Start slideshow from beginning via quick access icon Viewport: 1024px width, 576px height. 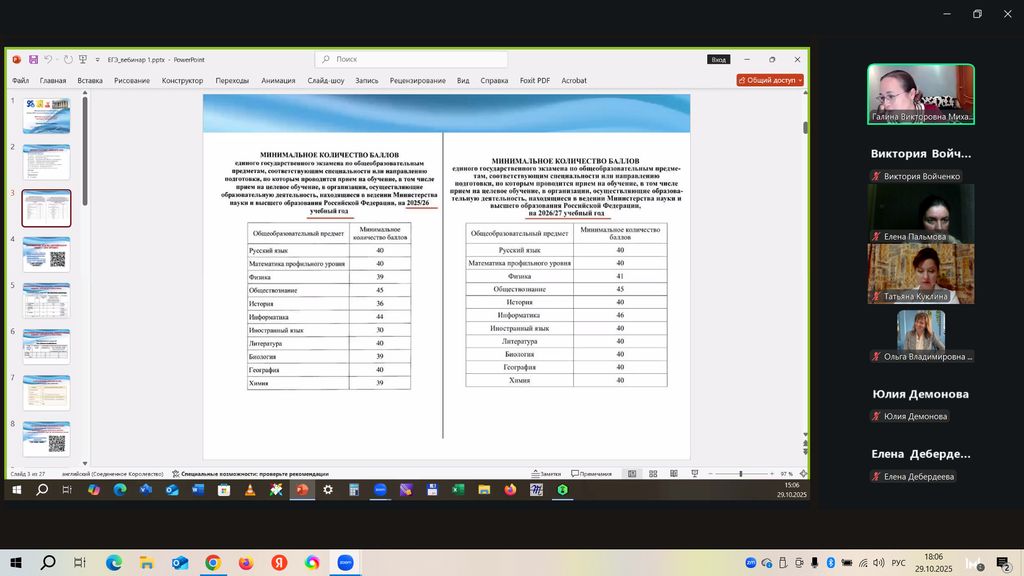click(82, 60)
